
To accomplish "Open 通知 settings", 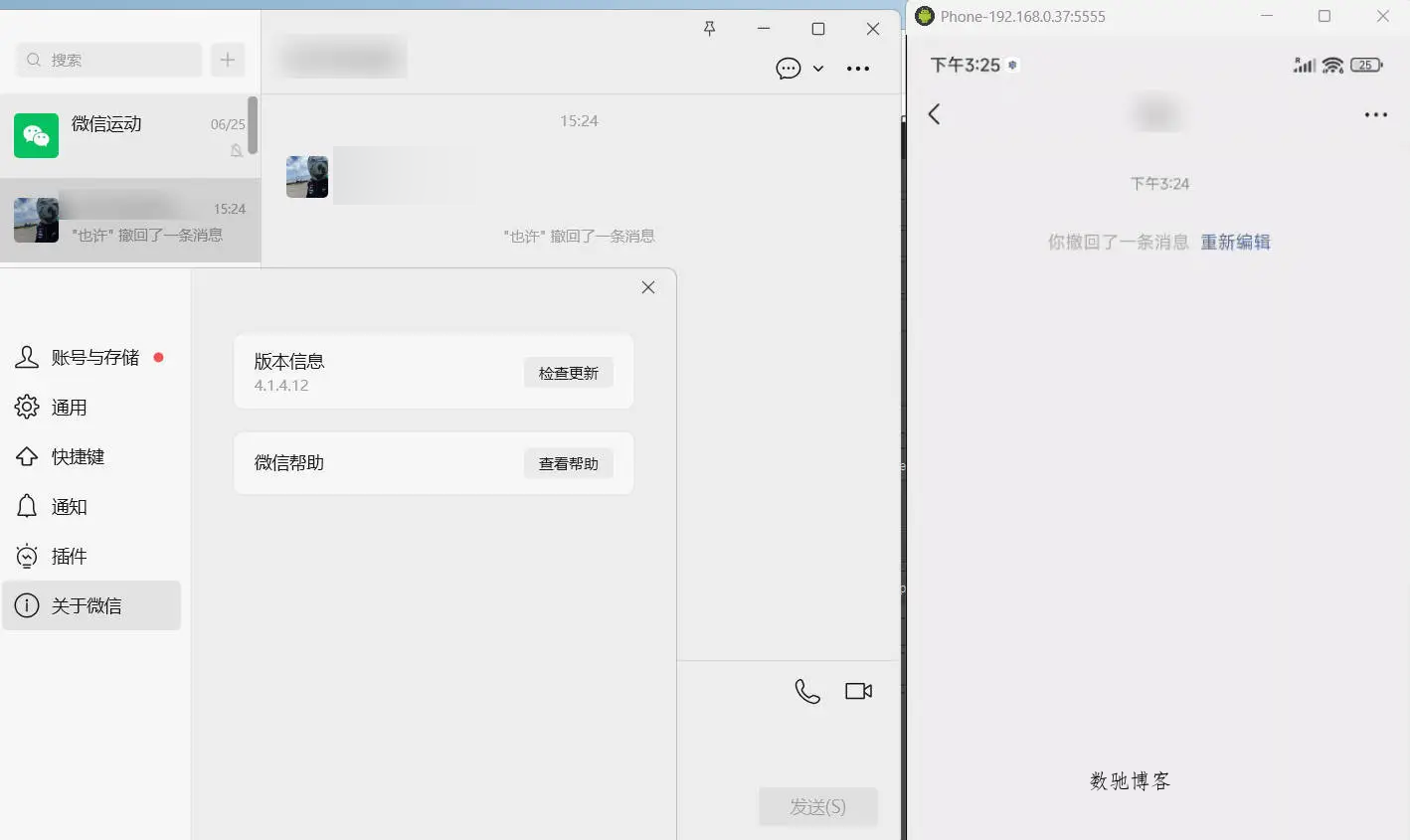I will (x=91, y=507).
